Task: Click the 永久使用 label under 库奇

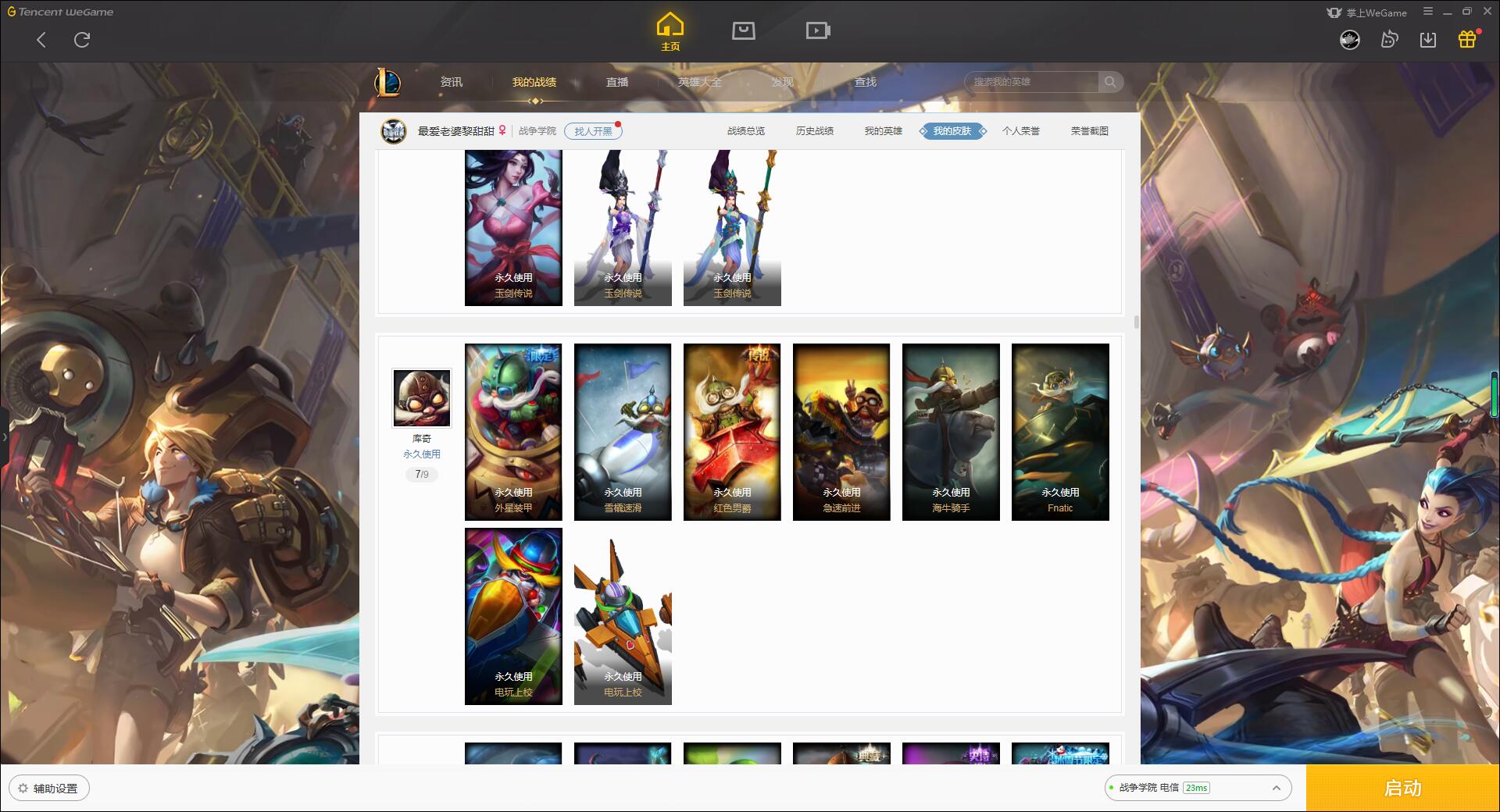Action: pyautogui.click(x=421, y=454)
